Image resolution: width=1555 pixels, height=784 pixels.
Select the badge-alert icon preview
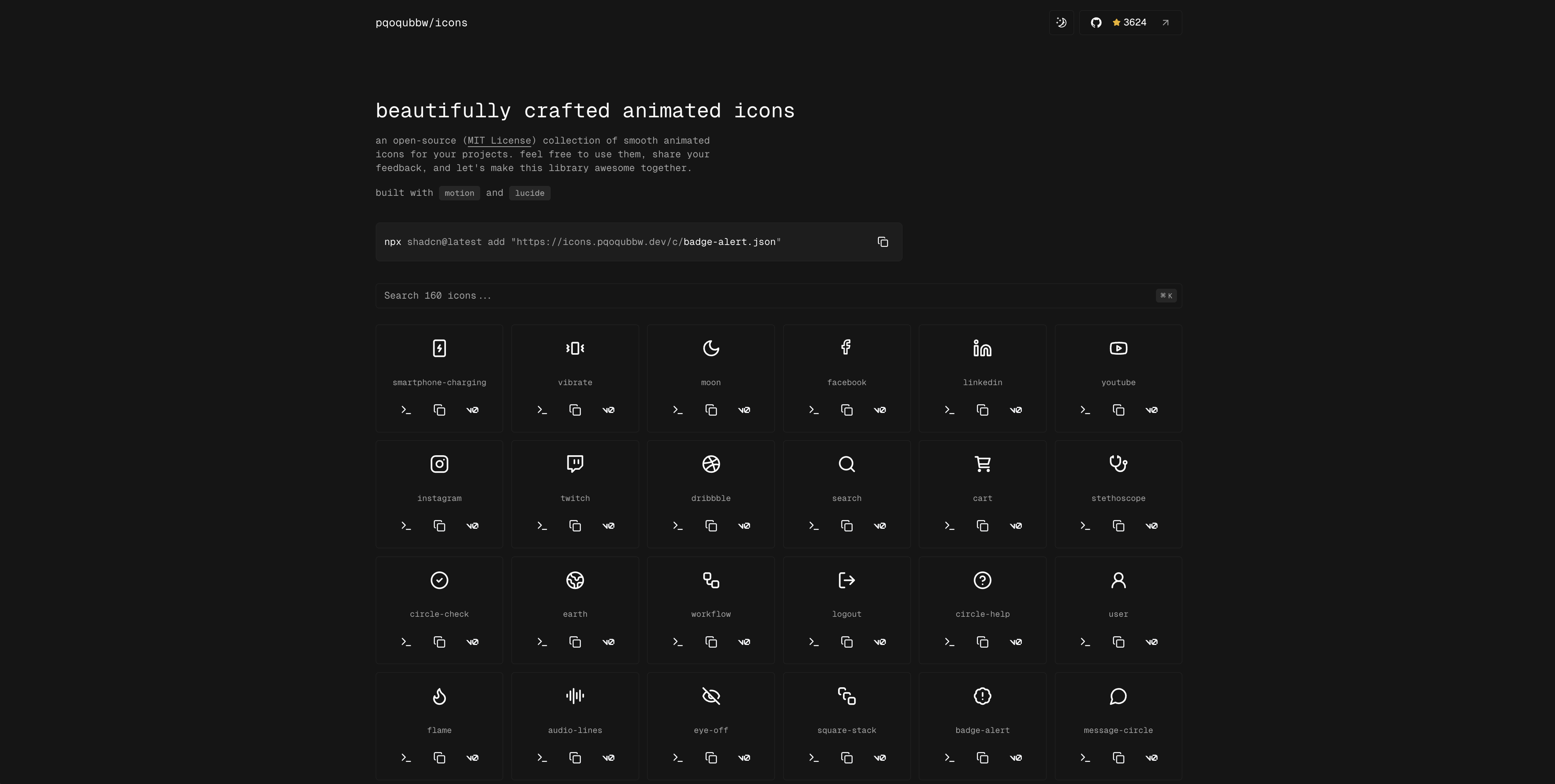tap(983, 696)
